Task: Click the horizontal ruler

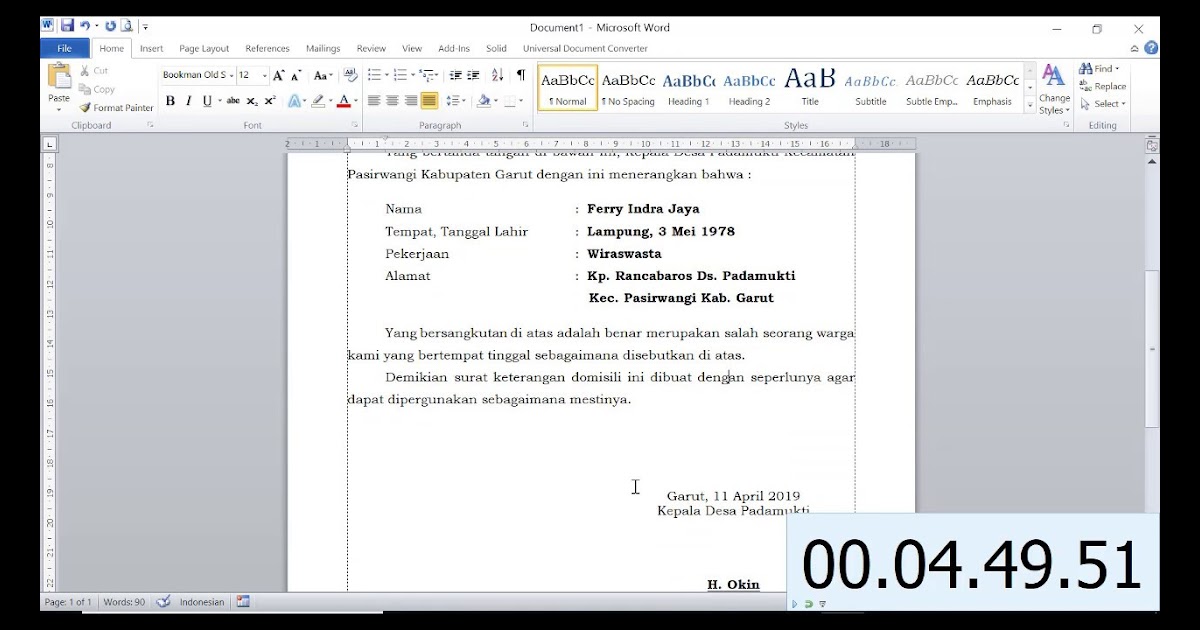Action: click(601, 144)
